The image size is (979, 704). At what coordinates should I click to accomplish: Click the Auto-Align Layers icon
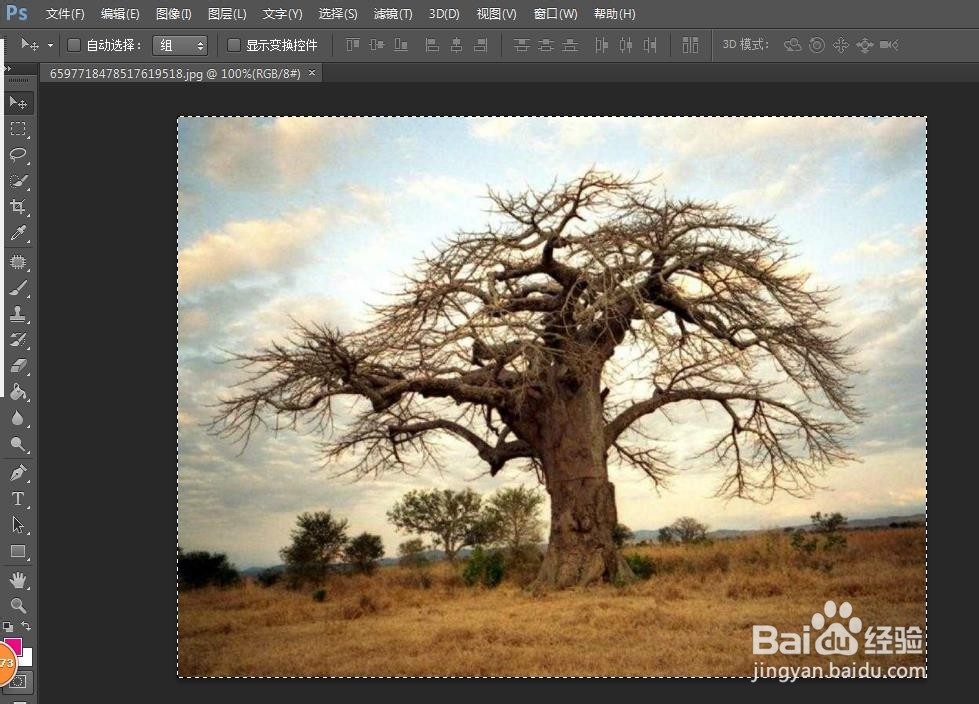click(690, 45)
